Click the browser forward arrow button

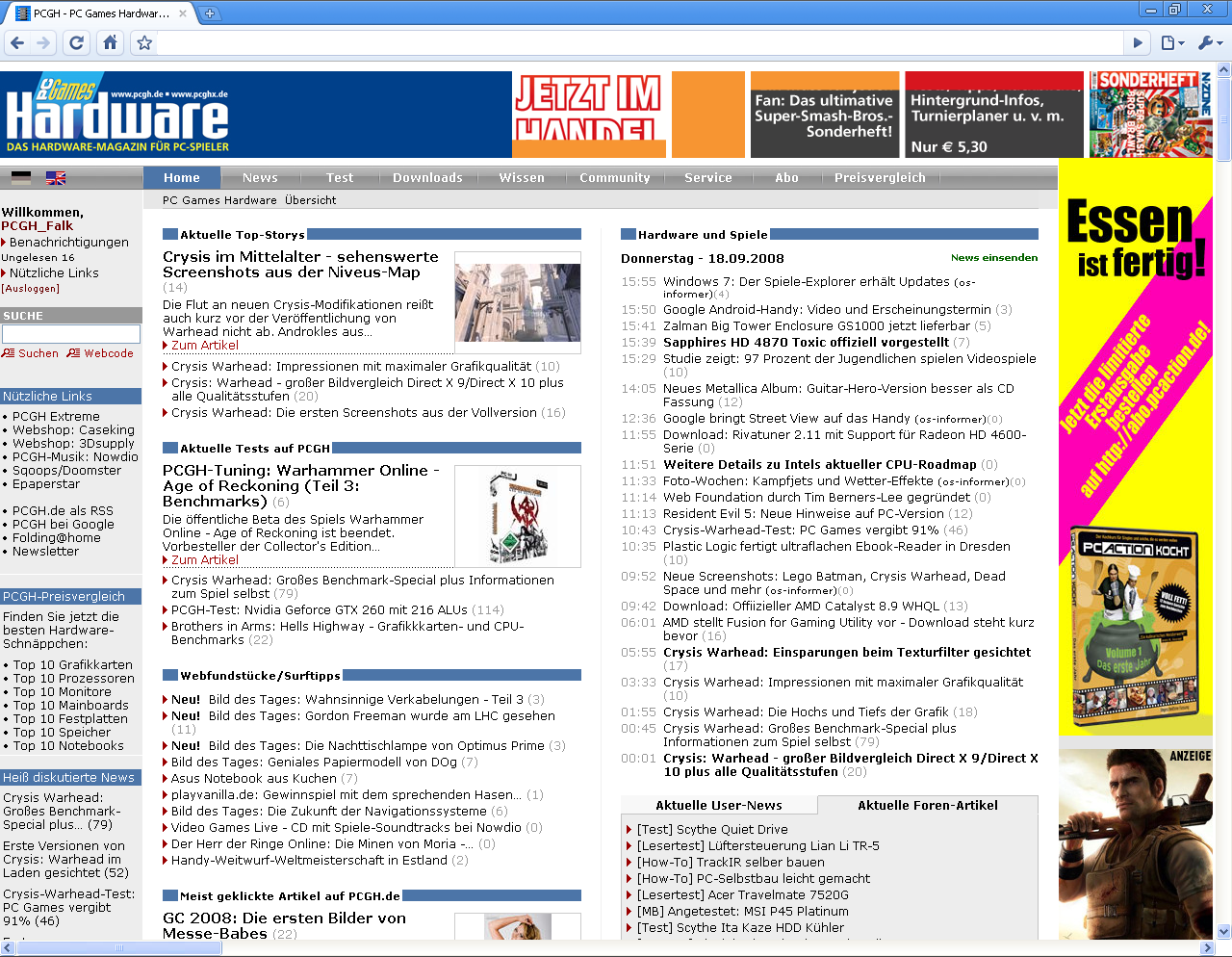click(x=43, y=42)
